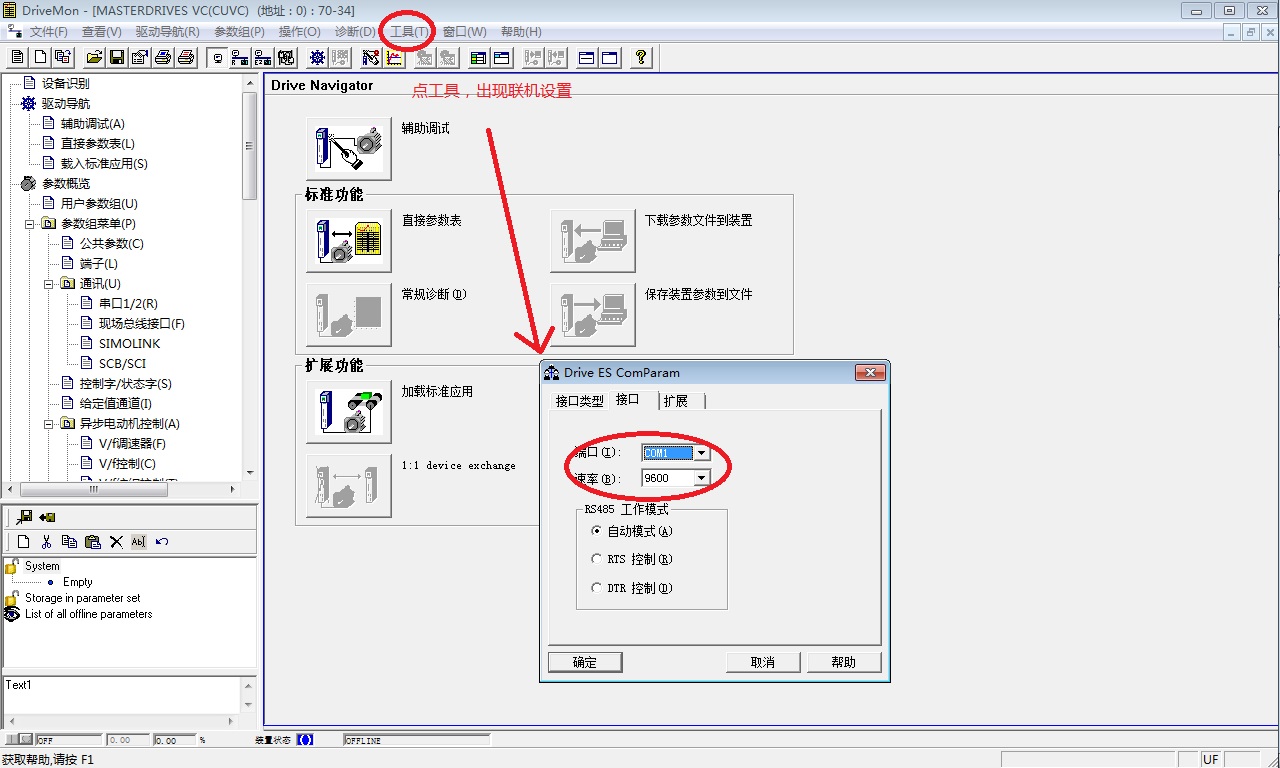The image size is (1280, 768).
Task: Click the tree panel vertical scrollbar
Action: (250, 278)
